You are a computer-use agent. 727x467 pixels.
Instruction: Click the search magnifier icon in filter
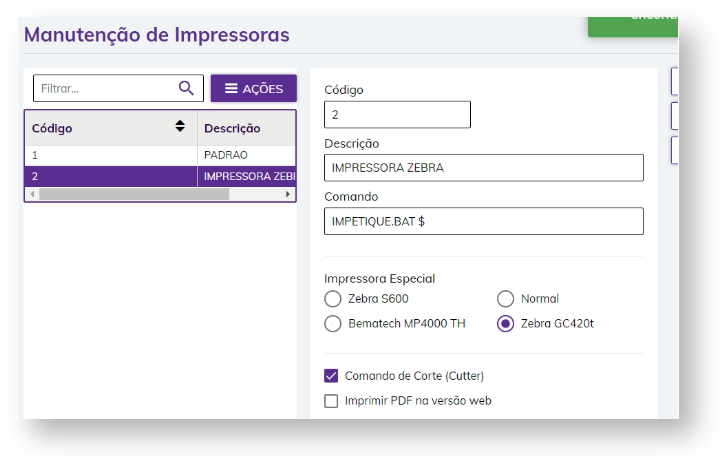click(x=186, y=88)
